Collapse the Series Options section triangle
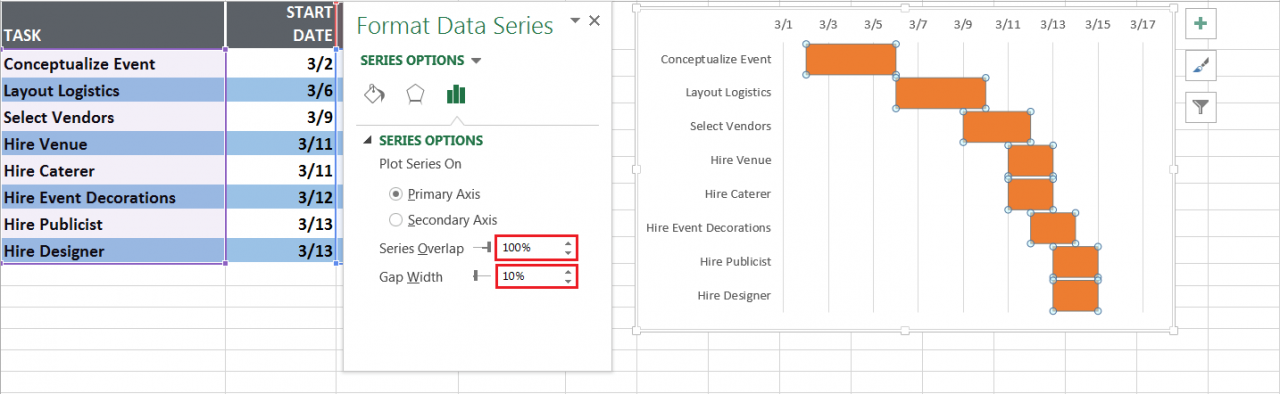Viewport: 1280px width, 394px height. tap(367, 141)
